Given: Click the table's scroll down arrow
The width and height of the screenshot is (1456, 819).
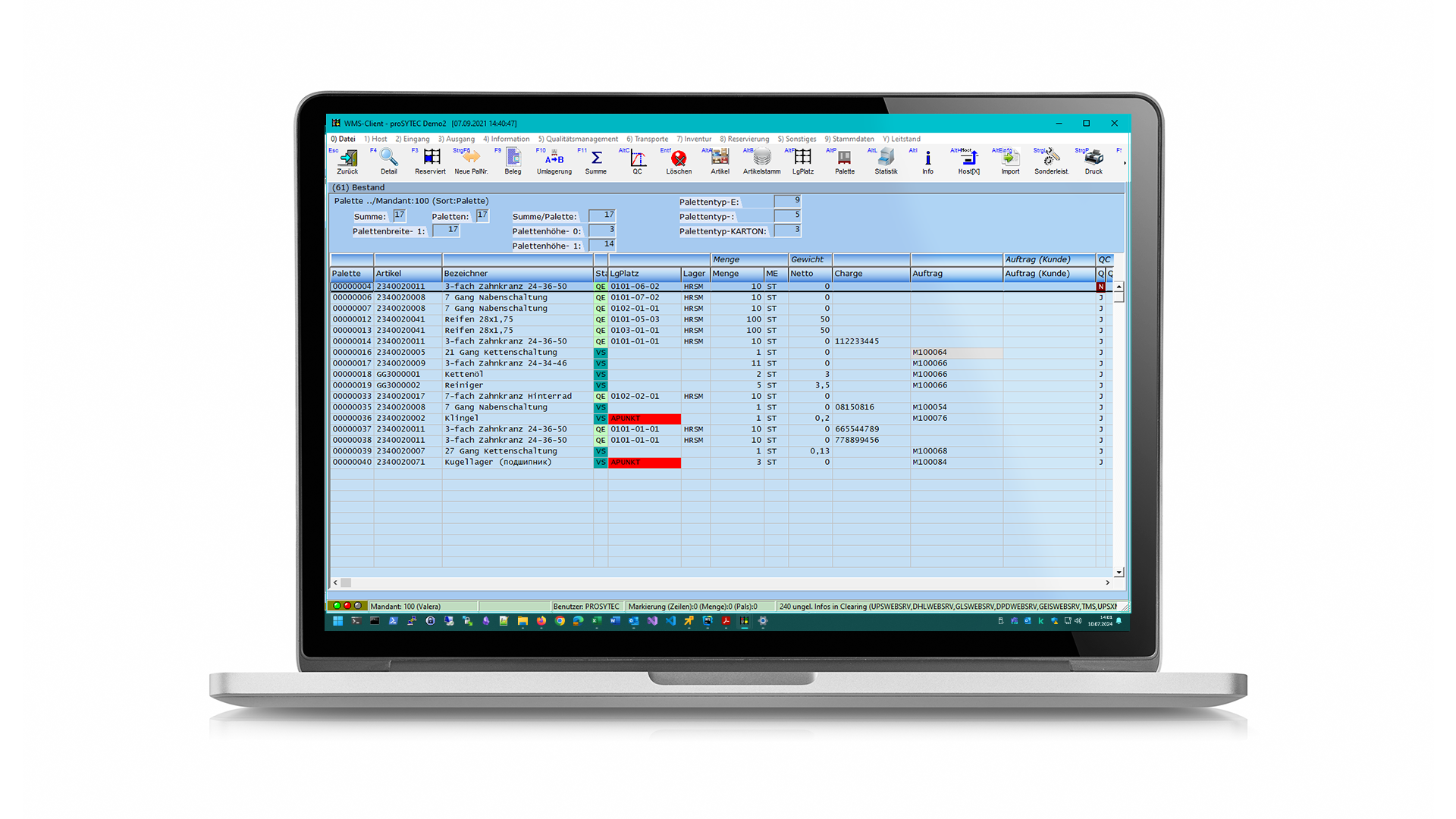Looking at the screenshot, I should pyautogui.click(x=1119, y=573).
